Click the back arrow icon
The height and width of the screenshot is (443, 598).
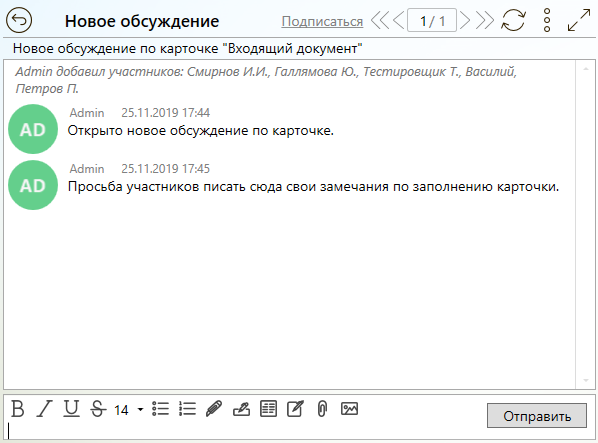[19, 20]
